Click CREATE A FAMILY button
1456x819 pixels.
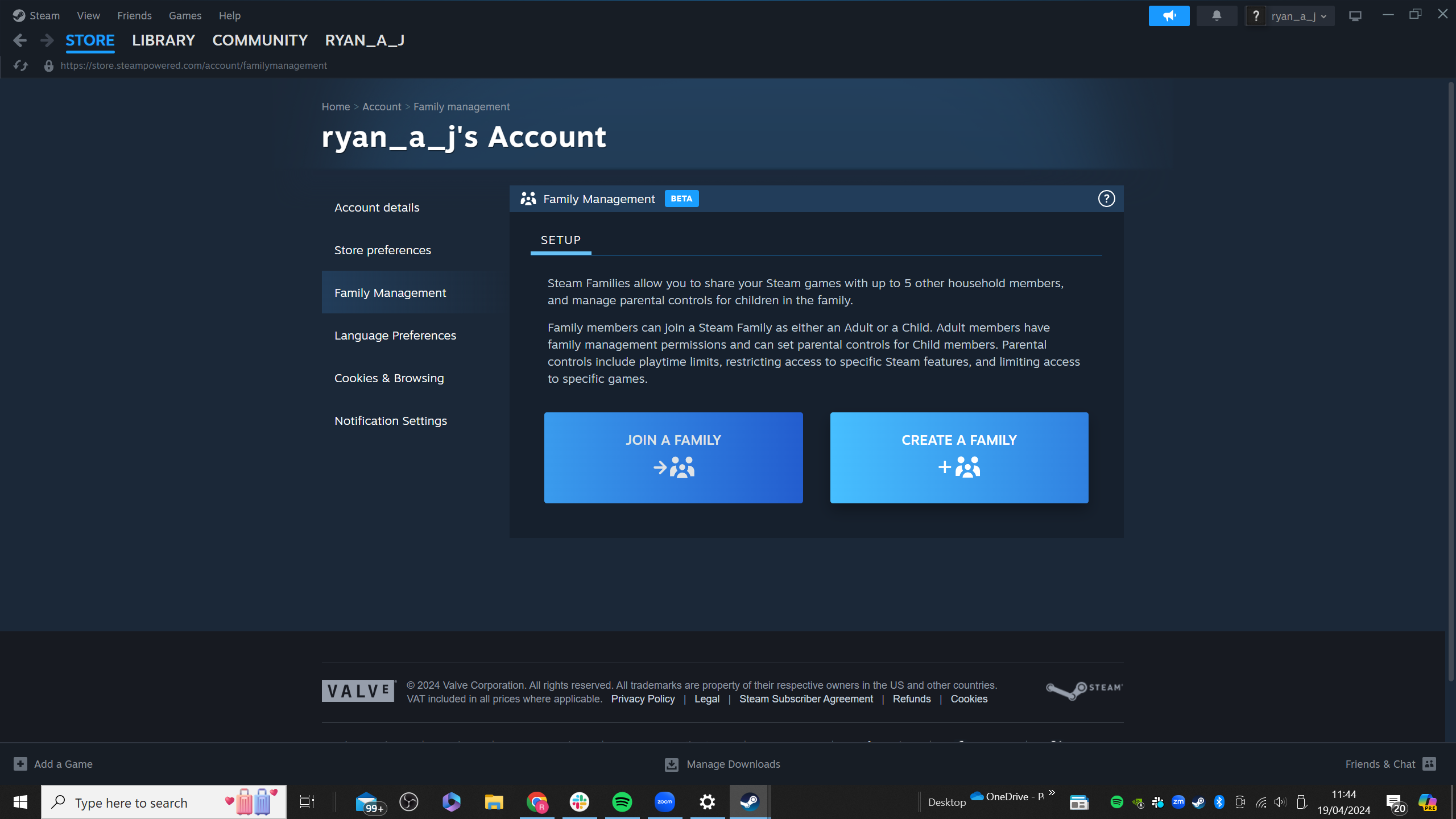(959, 457)
